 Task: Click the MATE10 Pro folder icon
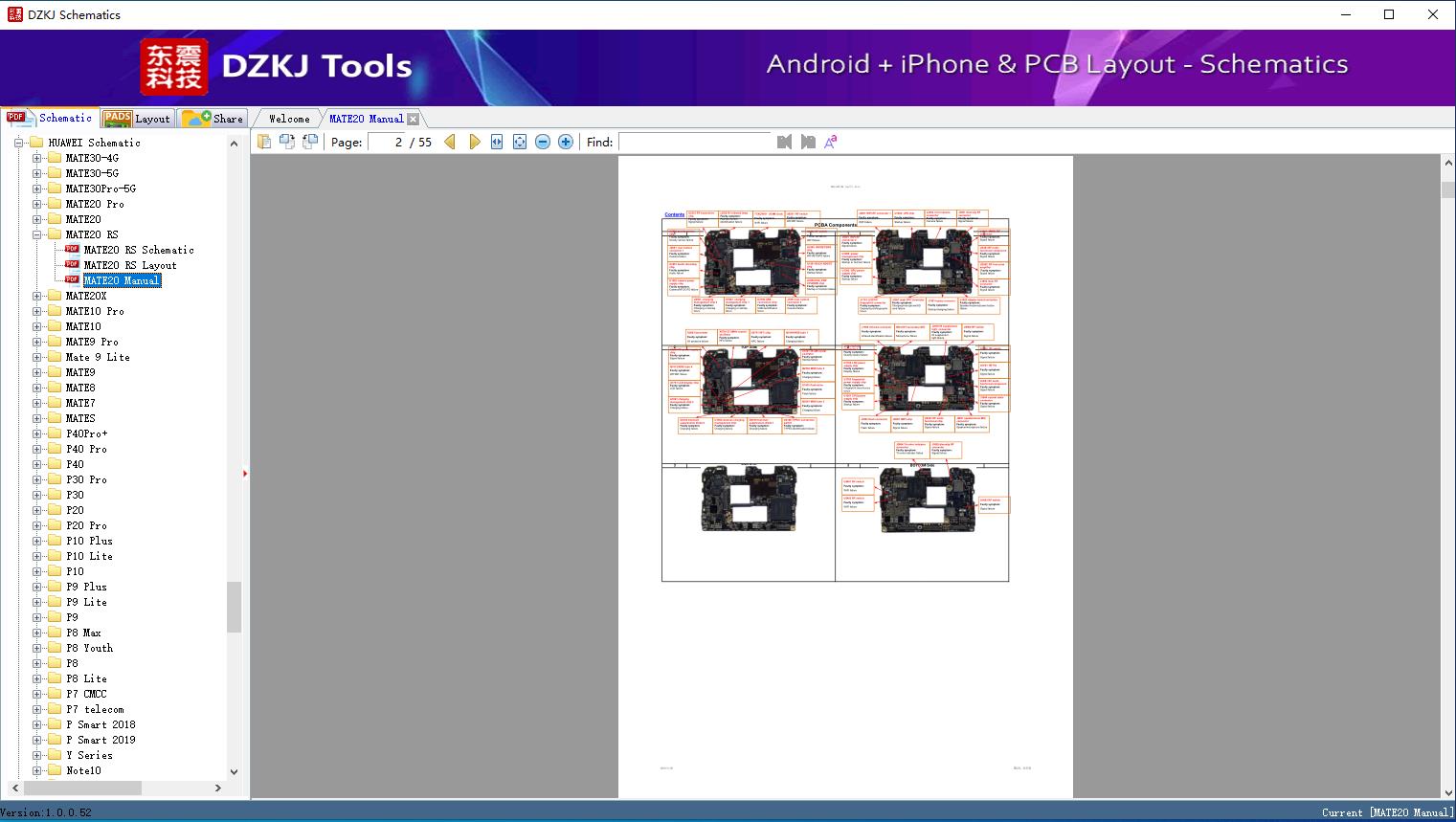pos(55,311)
